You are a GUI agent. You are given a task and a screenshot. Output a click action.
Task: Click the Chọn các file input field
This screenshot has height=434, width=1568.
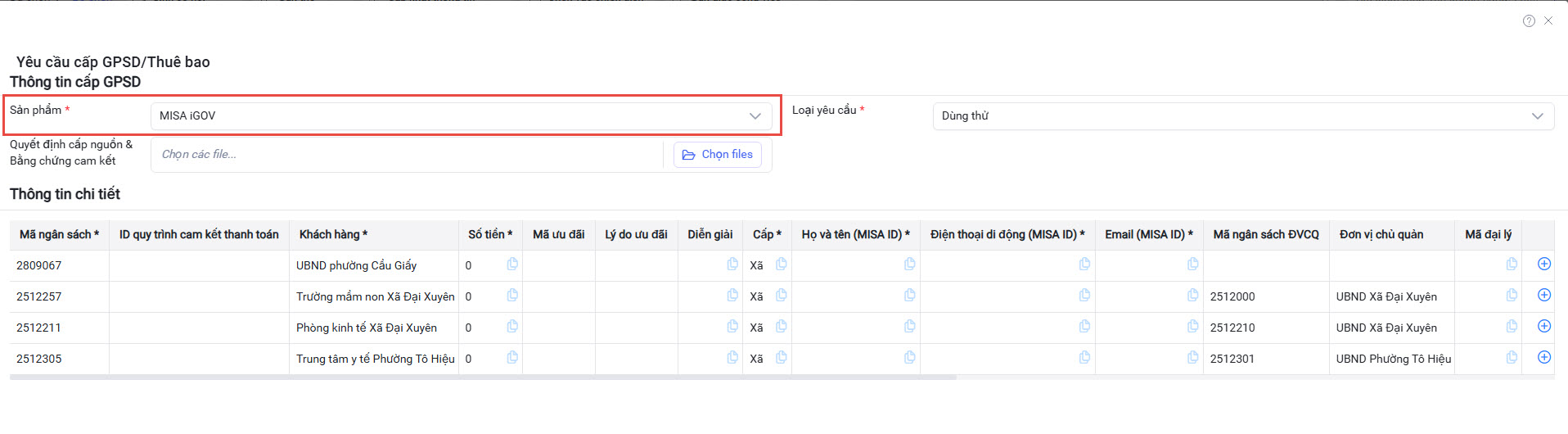pyautogui.click(x=407, y=155)
